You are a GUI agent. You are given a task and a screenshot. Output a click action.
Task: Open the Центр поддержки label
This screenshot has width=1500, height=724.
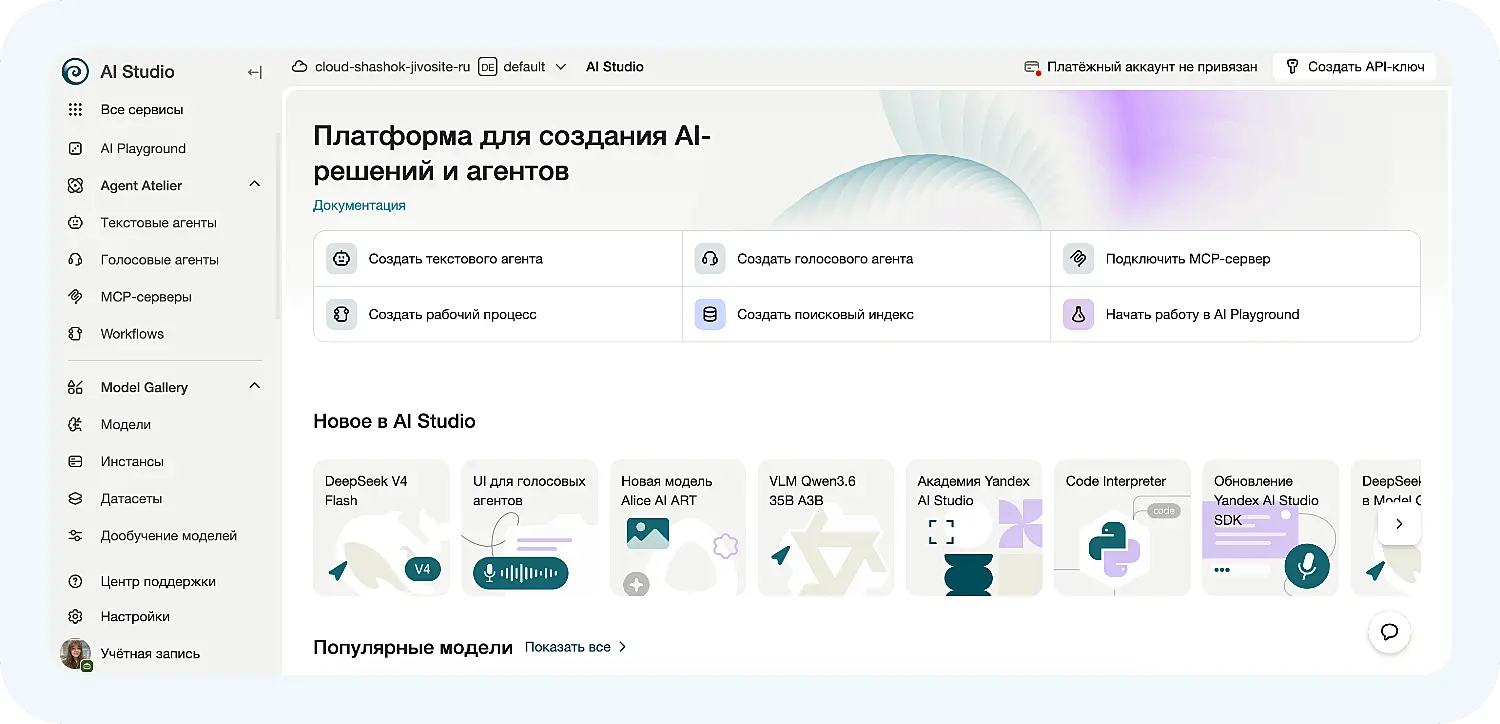[x=158, y=581]
